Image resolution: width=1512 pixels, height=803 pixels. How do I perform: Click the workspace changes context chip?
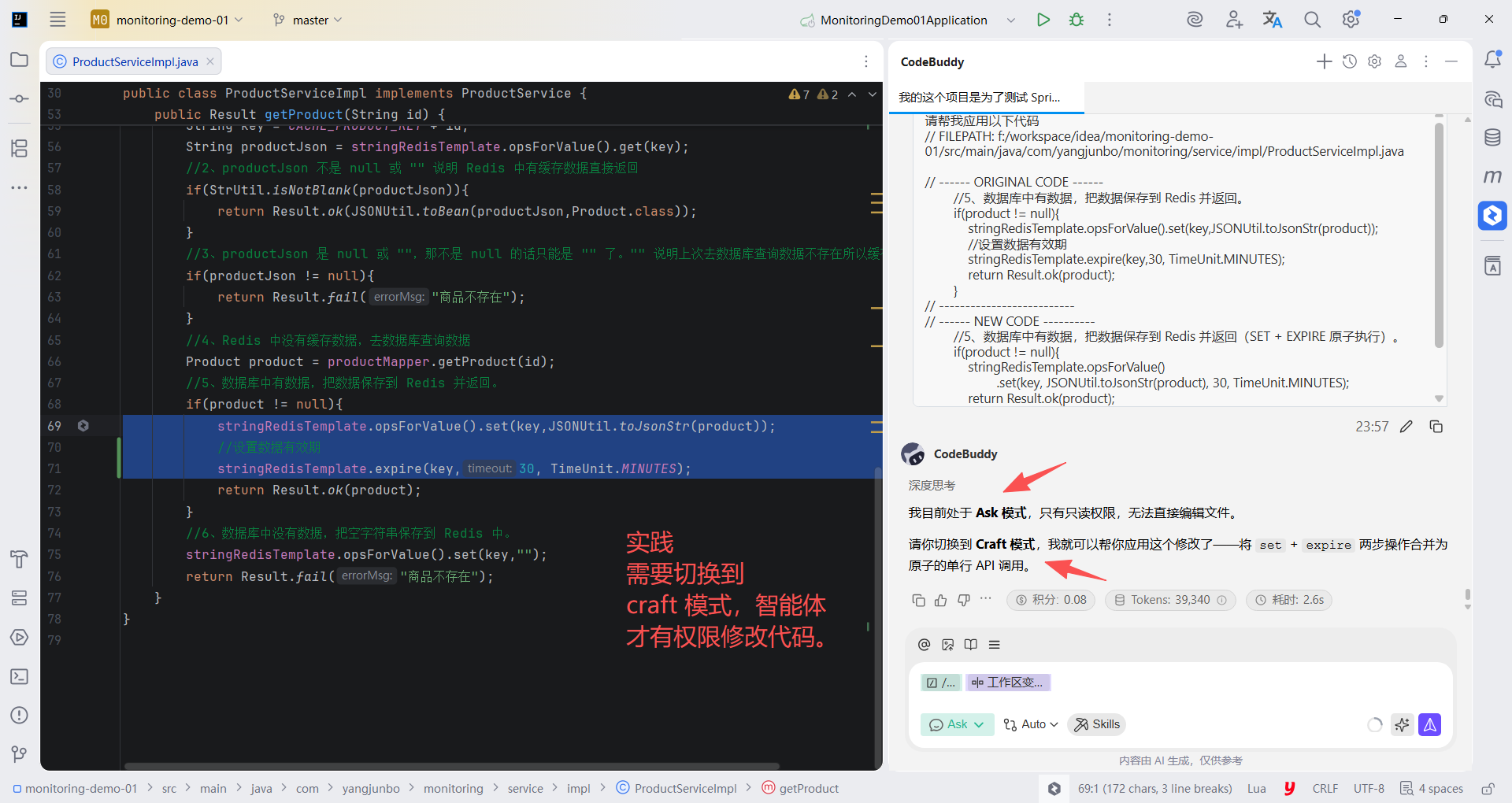tap(1008, 683)
